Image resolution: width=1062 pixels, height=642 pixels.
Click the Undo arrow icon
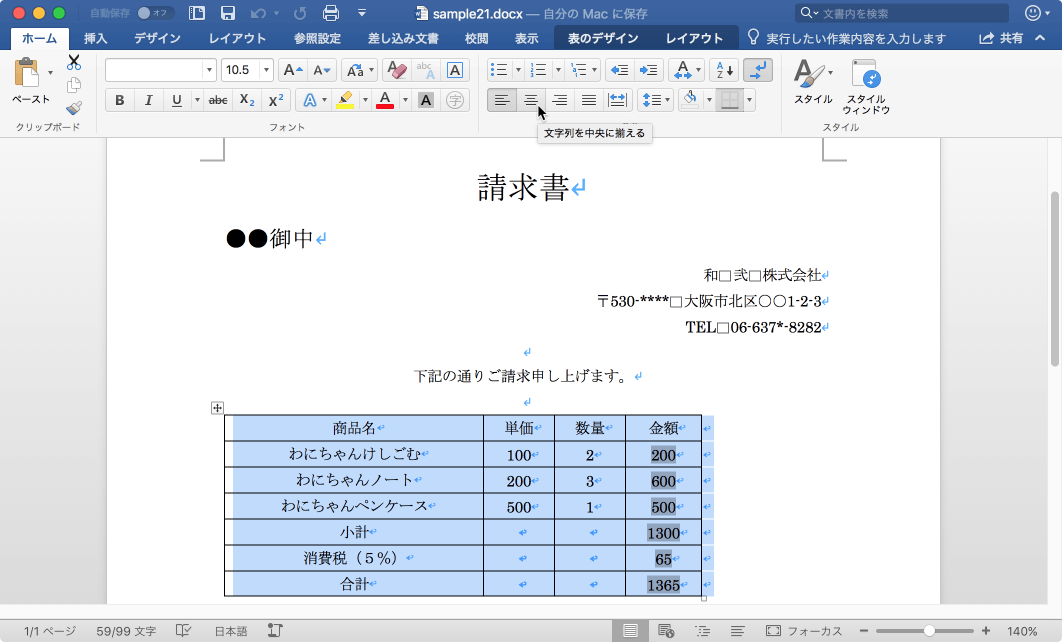[x=258, y=13]
